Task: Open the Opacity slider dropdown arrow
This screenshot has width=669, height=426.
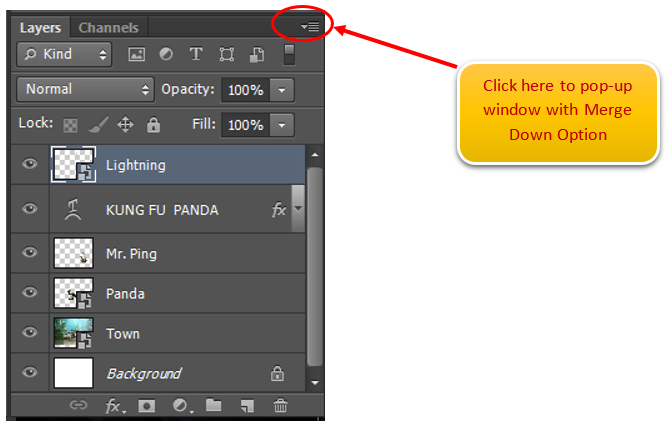Action: [x=282, y=90]
